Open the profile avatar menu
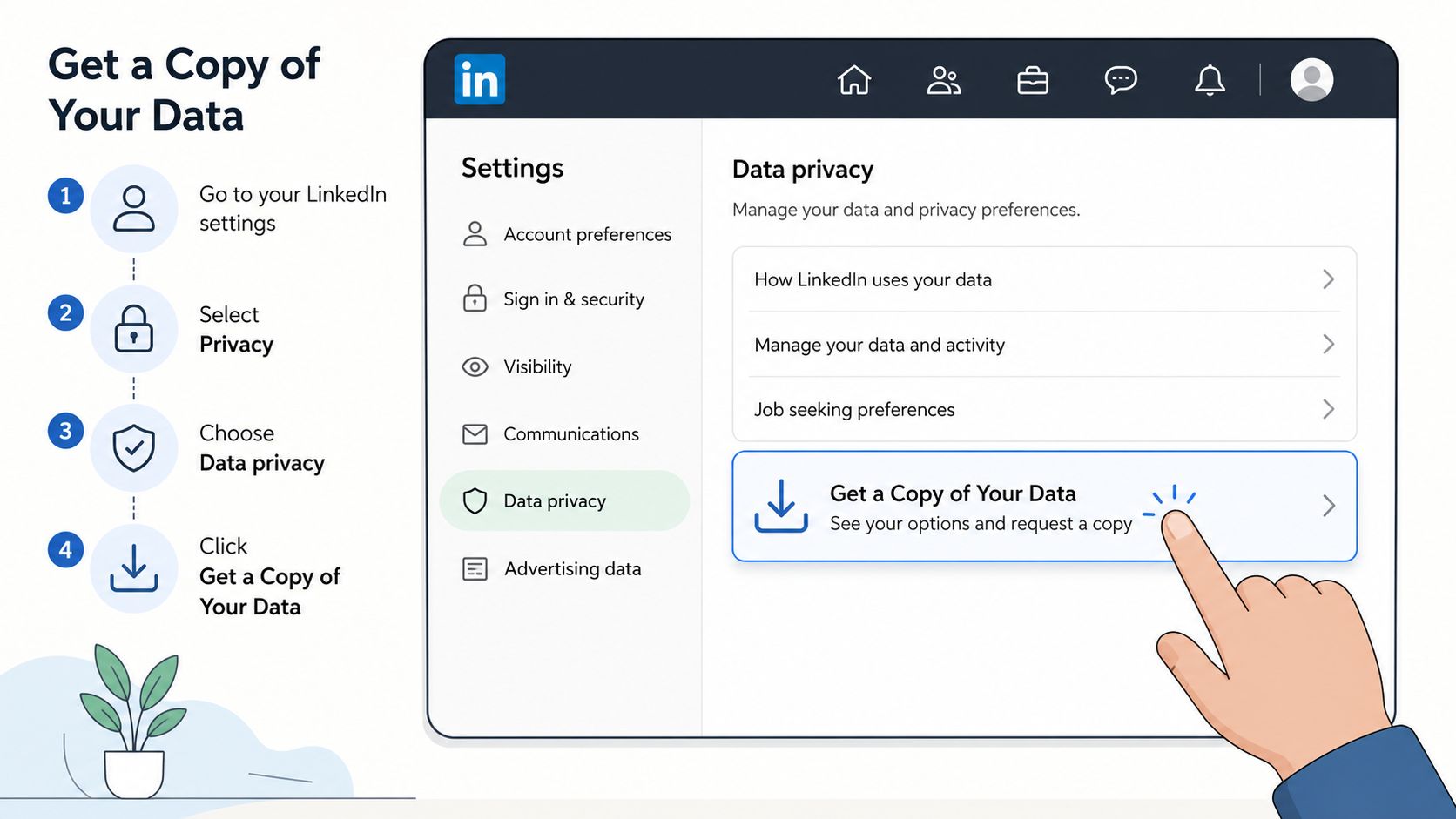 1311,79
